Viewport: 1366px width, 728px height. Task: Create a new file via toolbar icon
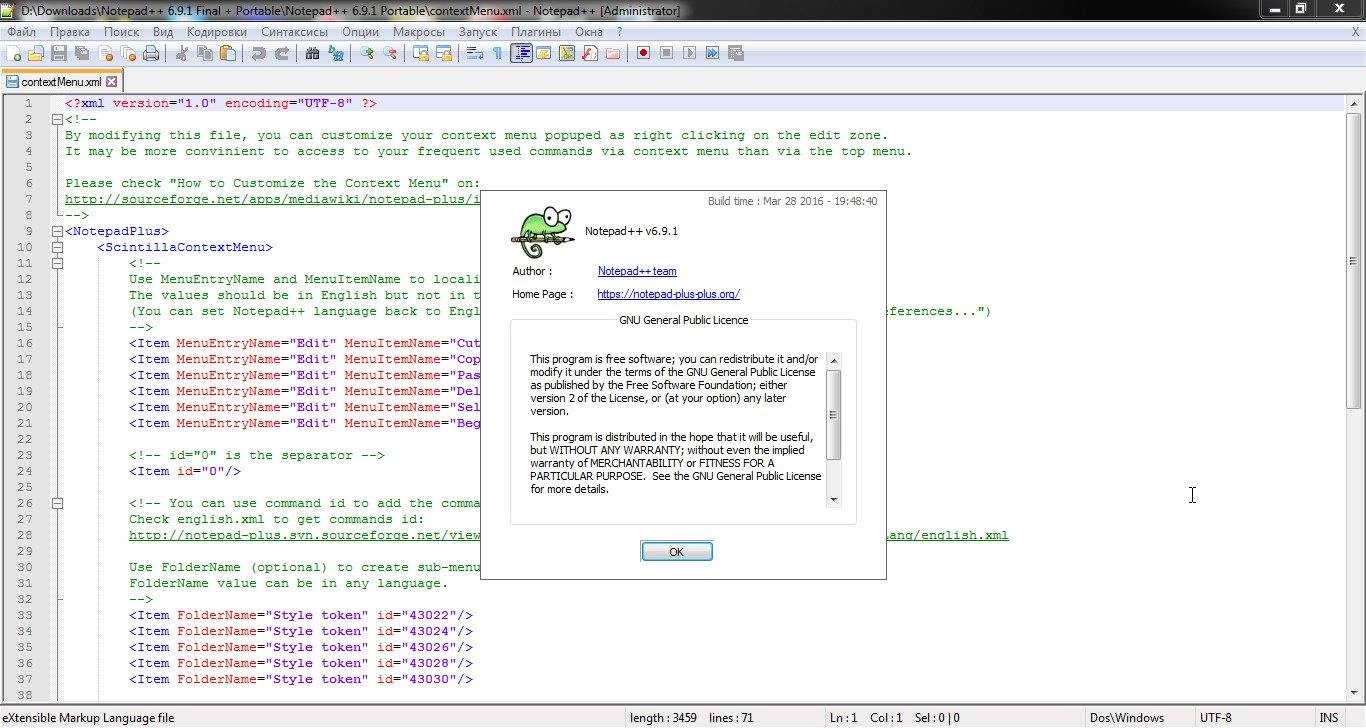pos(13,53)
